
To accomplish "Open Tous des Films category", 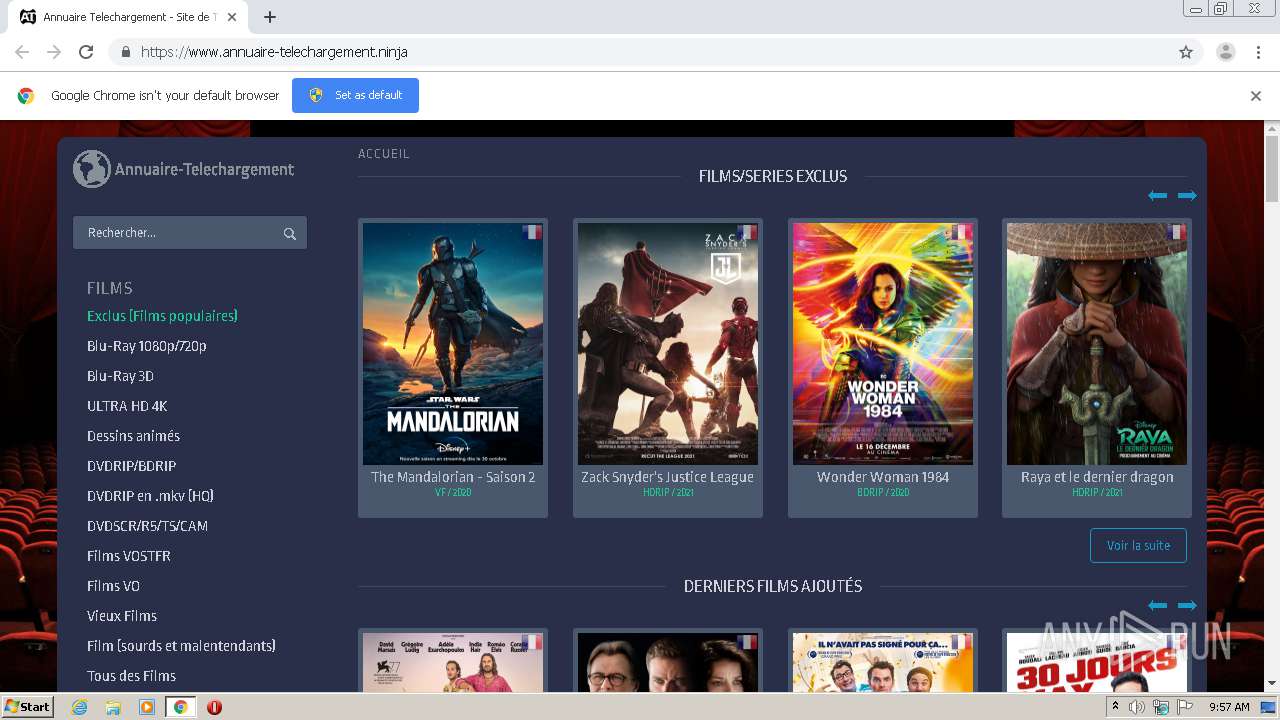I will pyautogui.click(x=131, y=676).
